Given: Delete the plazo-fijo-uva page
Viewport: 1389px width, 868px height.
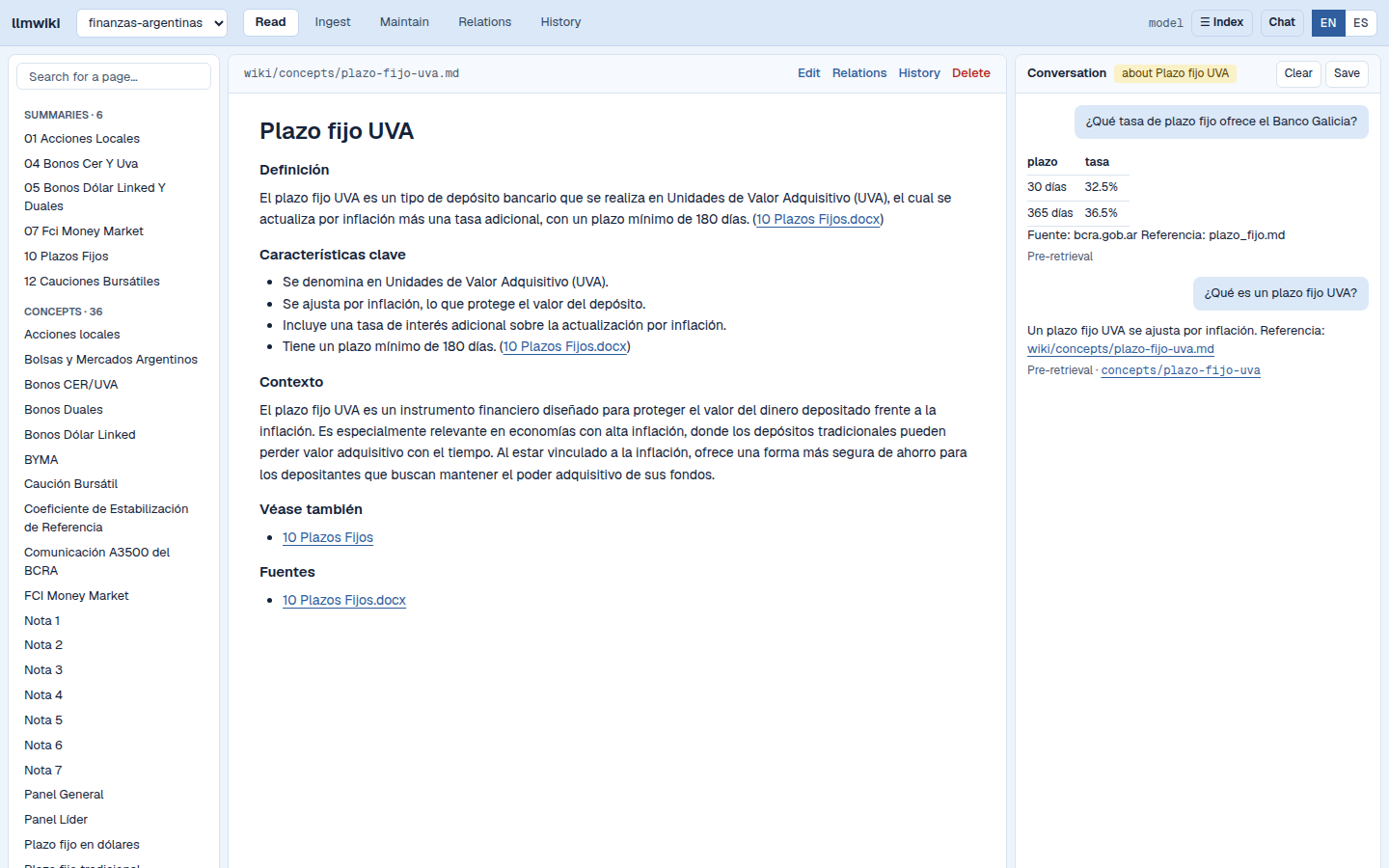Looking at the screenshot, I should click(x=971, y=73).
